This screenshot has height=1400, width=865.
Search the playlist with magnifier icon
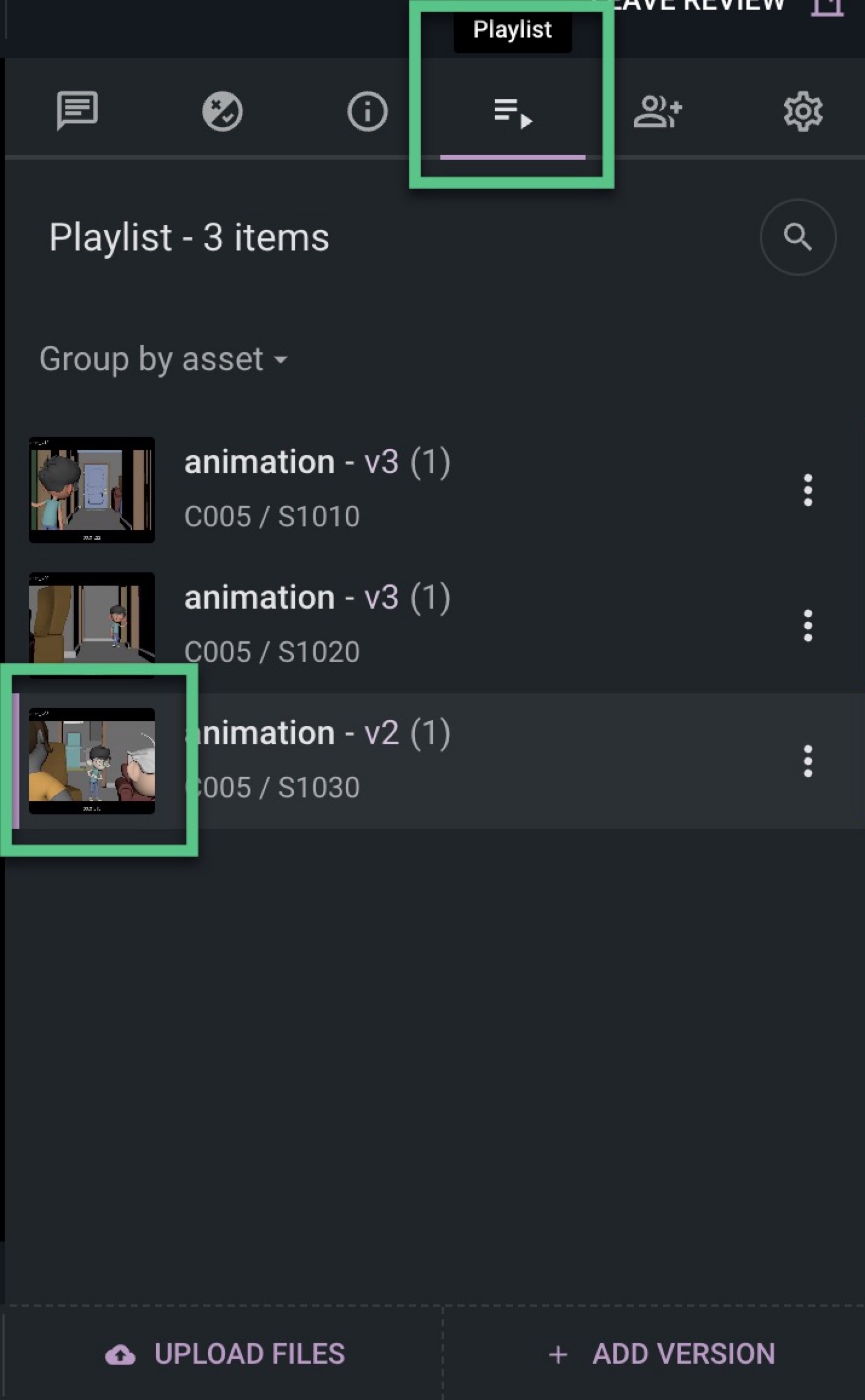798,237
